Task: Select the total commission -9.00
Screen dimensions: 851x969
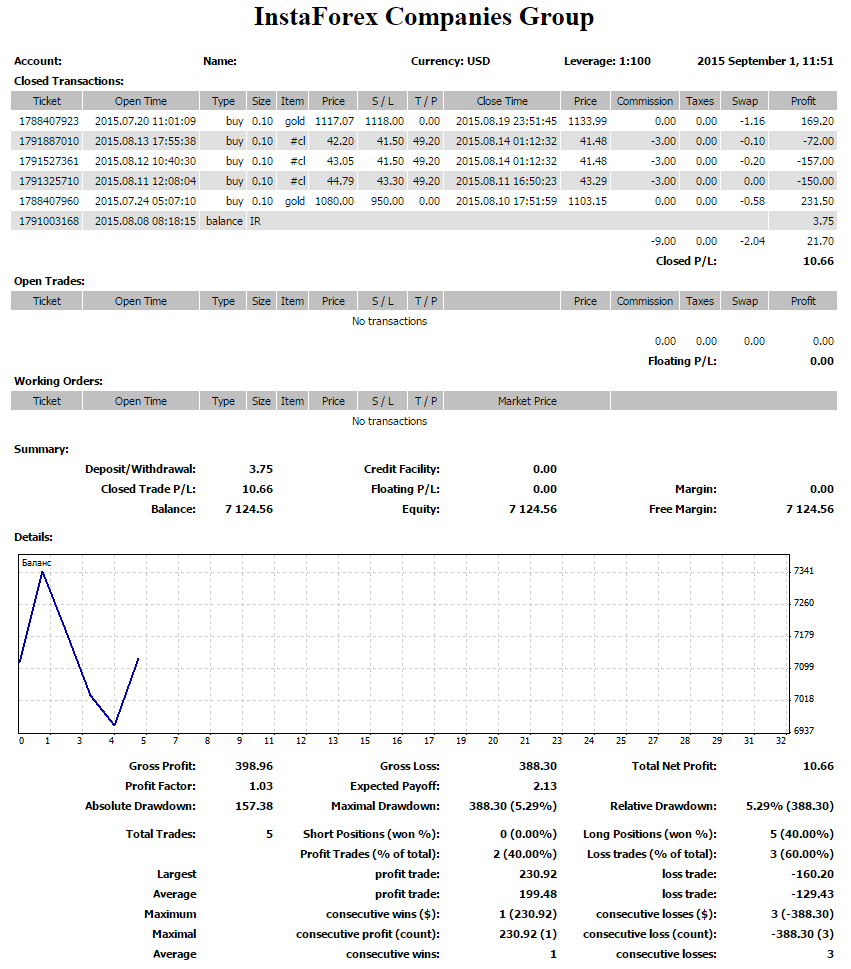Action: tap(663, 241)
